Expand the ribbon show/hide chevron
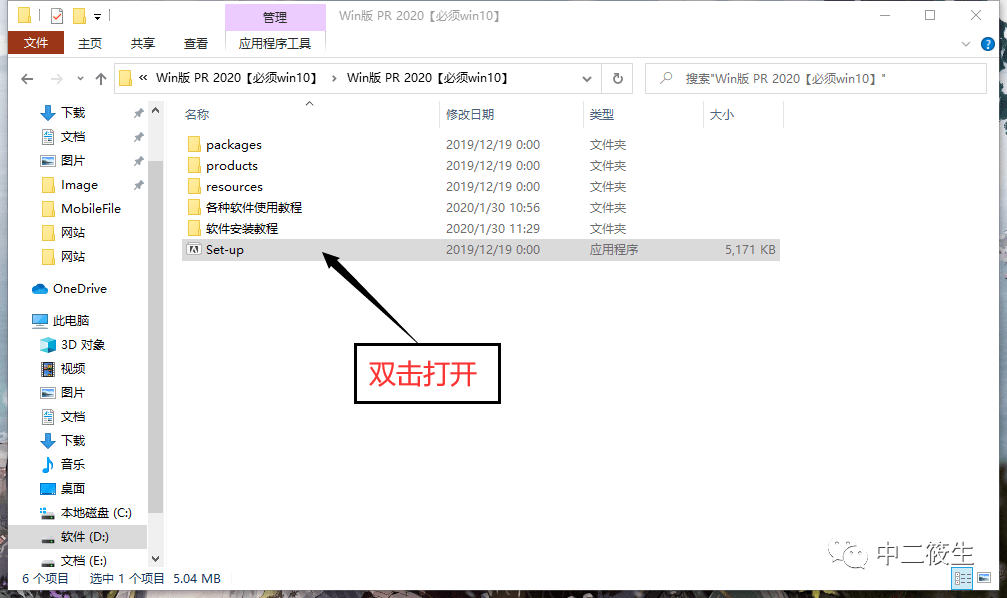Viewport: 1007px width, 598px height. pyautogui.click(x=964, y=42)
